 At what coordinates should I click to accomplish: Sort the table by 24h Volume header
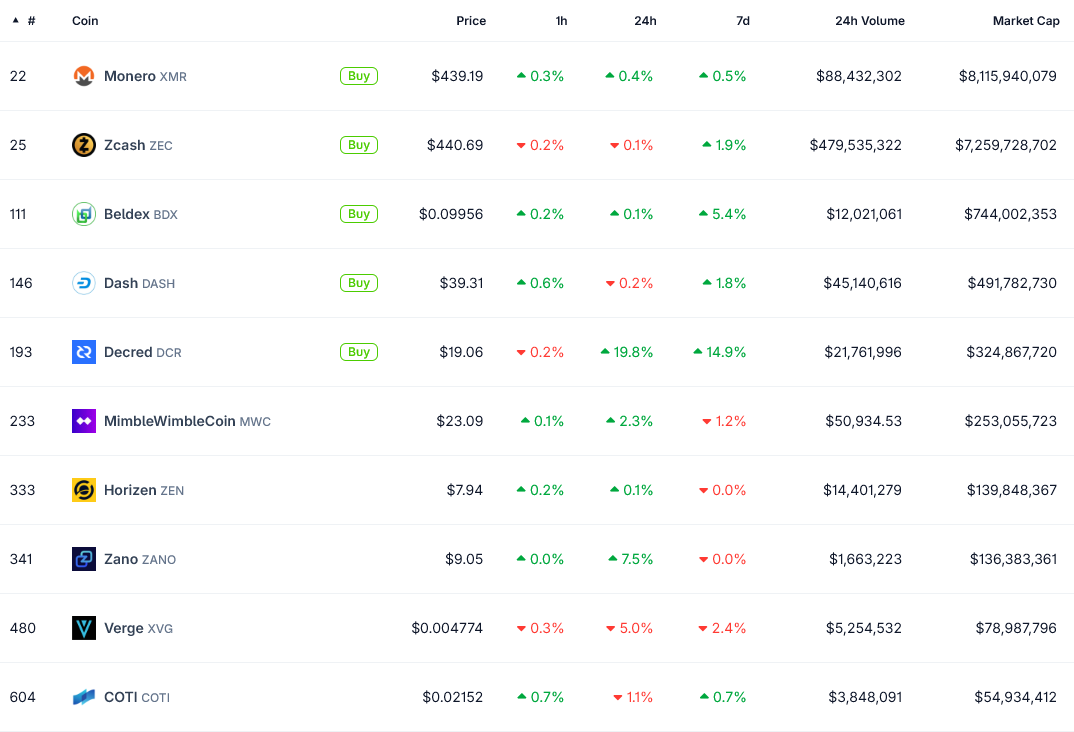869,21
